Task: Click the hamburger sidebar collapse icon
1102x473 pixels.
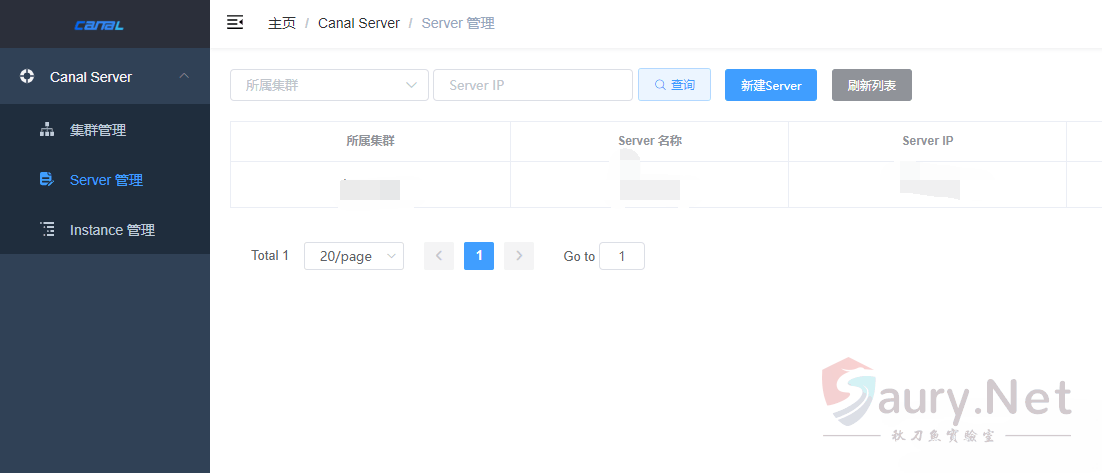Action: [235, 23]
